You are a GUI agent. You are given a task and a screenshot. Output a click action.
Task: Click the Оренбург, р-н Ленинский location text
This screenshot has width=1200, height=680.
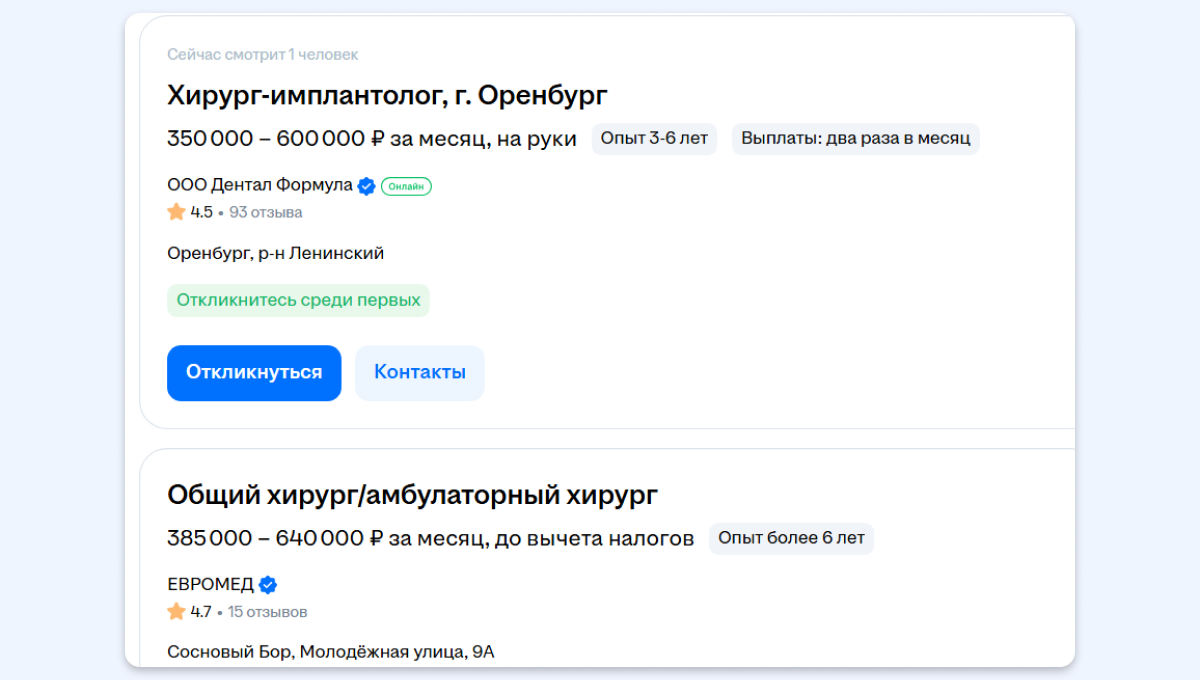coord(275,254)
